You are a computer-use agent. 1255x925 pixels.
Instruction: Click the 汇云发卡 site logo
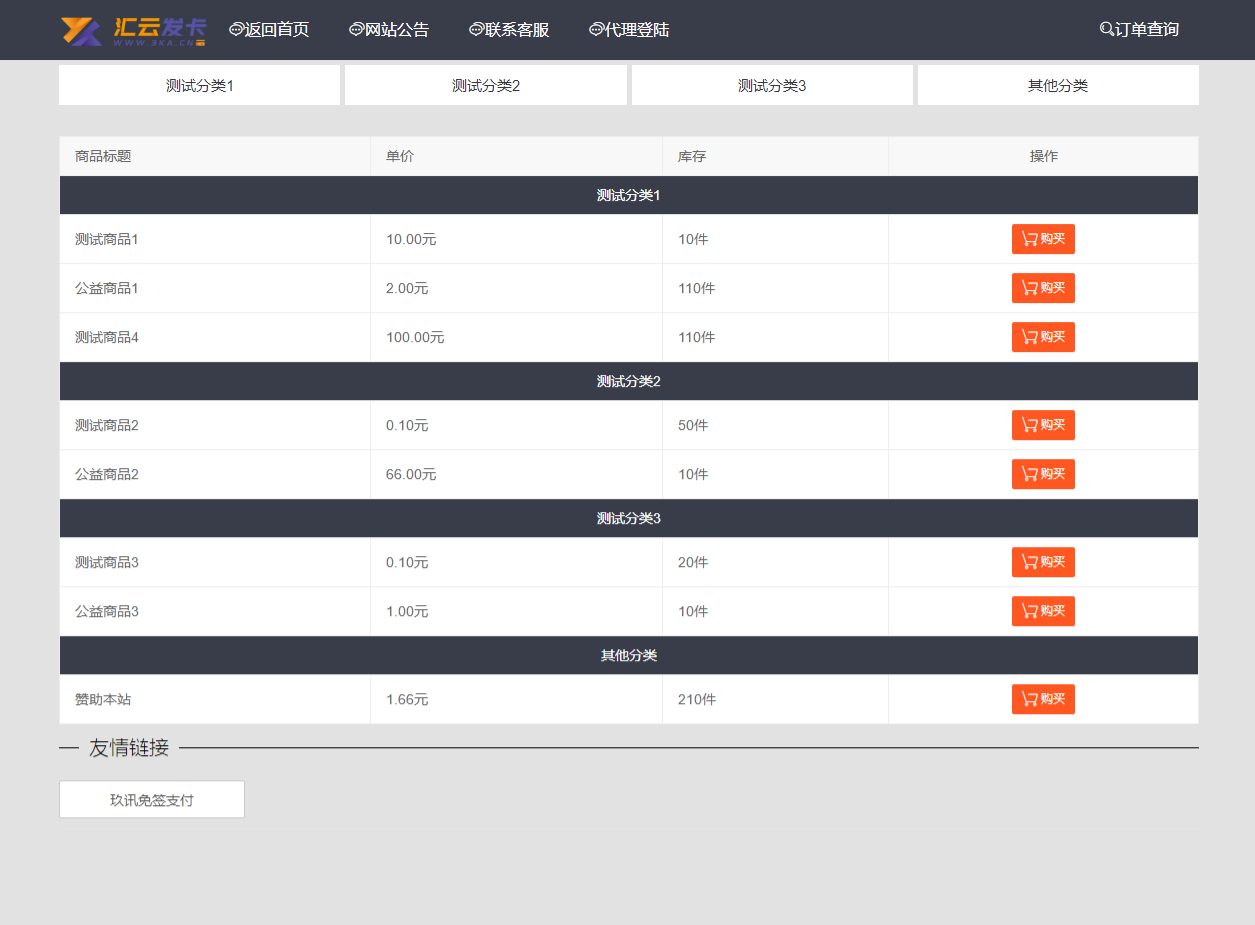click(x=133, y=30)
